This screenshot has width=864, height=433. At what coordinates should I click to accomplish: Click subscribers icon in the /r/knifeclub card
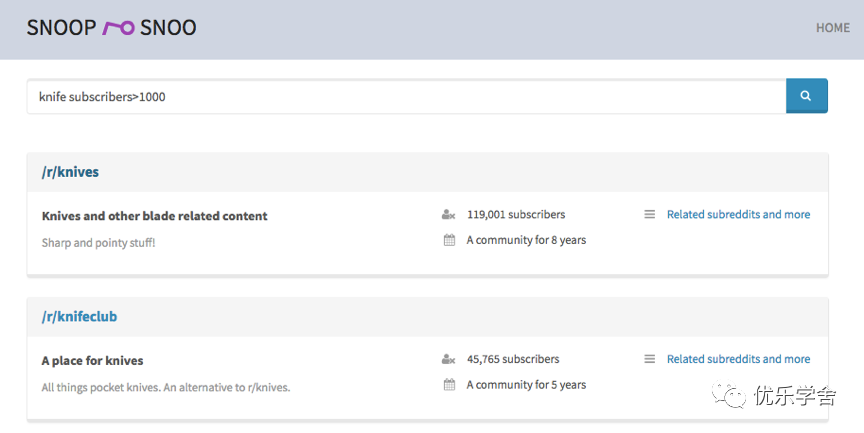pos(448,360)
